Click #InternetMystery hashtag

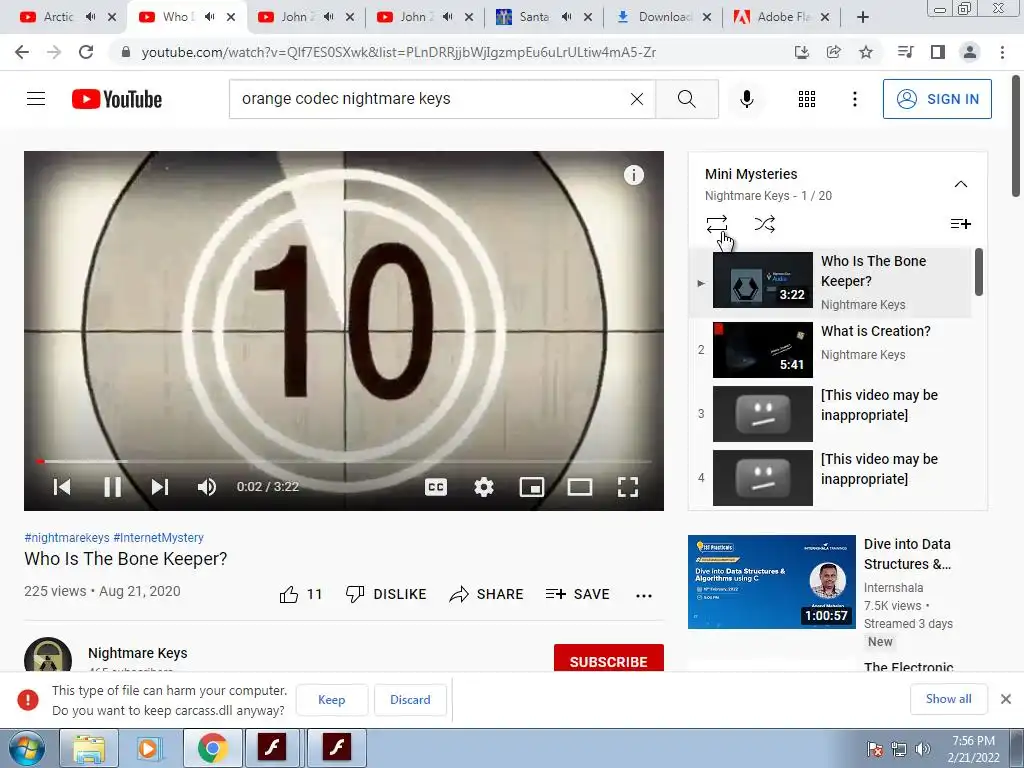click(x=158, y=537)
